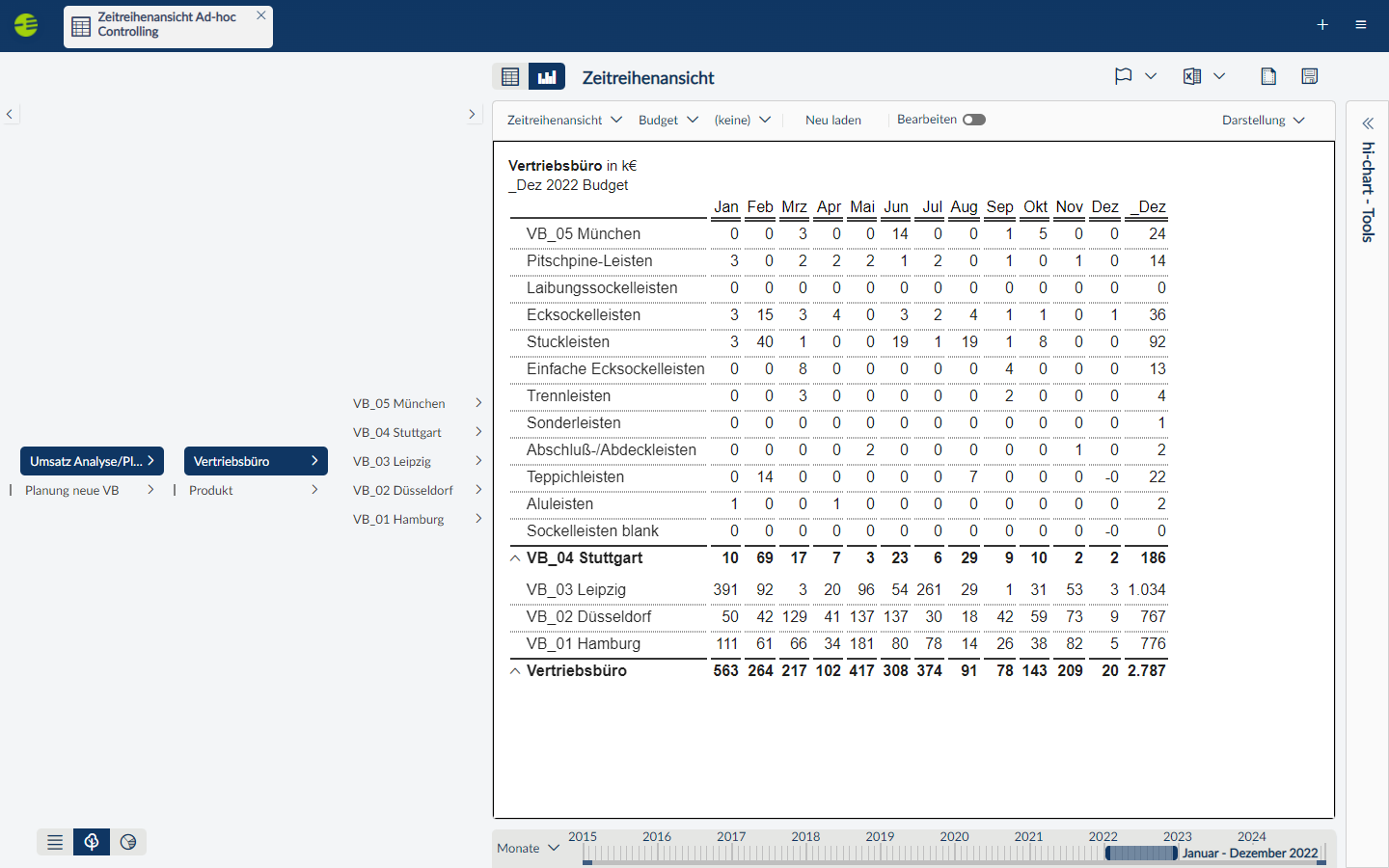Open the flag bookmark icon

click(x=1123, y=75)
